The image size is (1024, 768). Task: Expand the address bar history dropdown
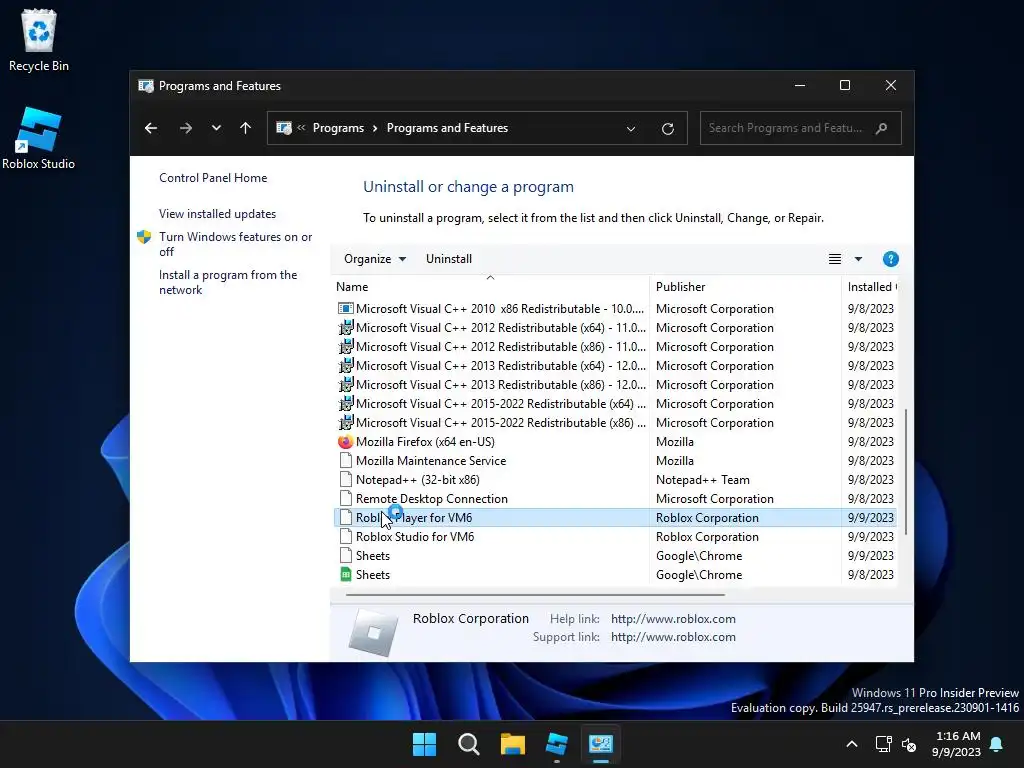click(x=631, y=129)
